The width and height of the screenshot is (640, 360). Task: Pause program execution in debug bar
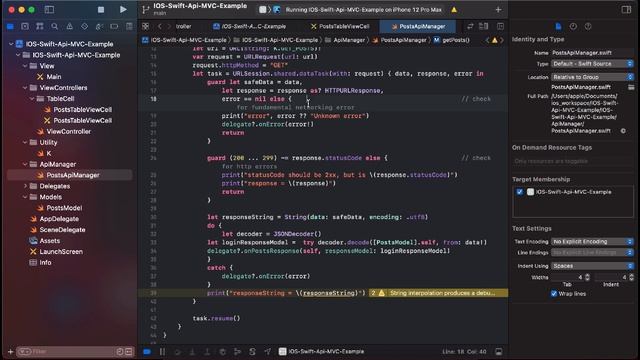(162, 351)
